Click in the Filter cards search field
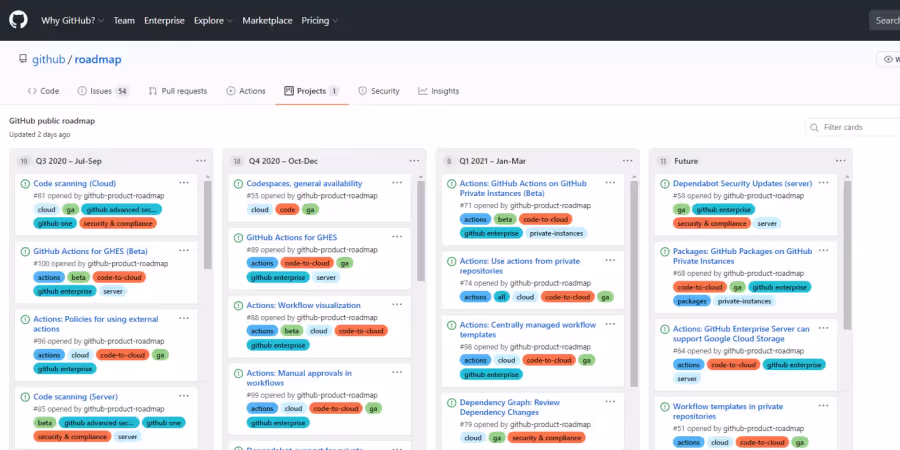900x450 pixels. tap(854, 127)
